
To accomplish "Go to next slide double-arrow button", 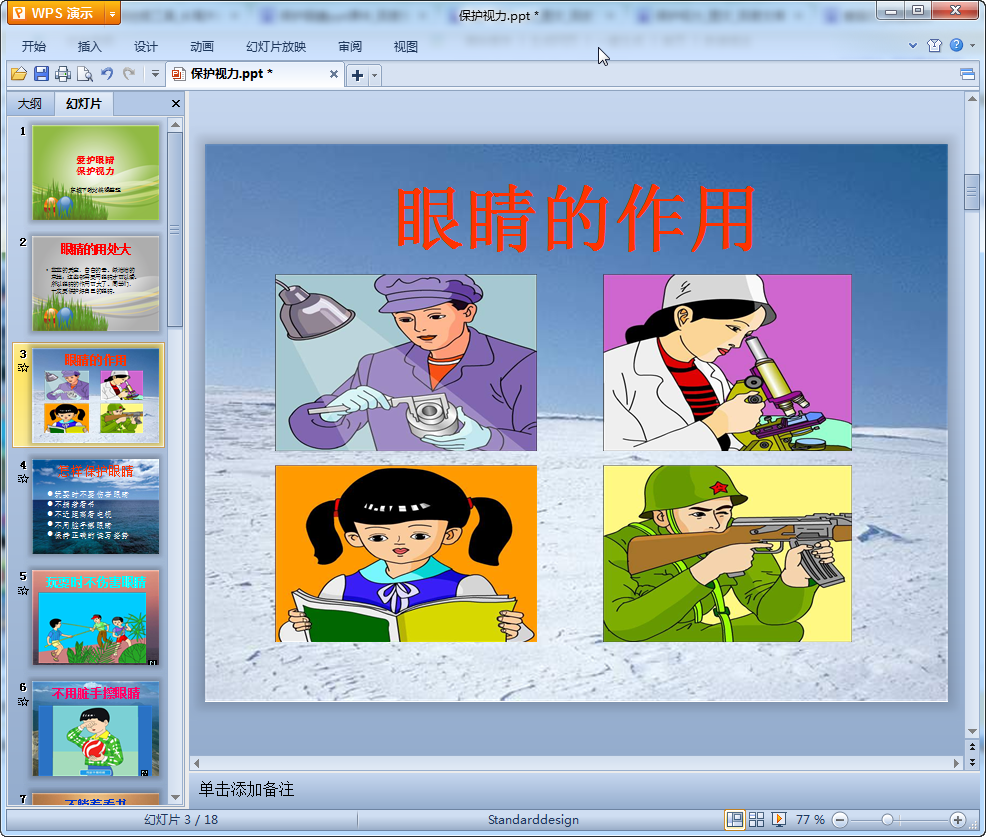I will [x=972, y=762].
